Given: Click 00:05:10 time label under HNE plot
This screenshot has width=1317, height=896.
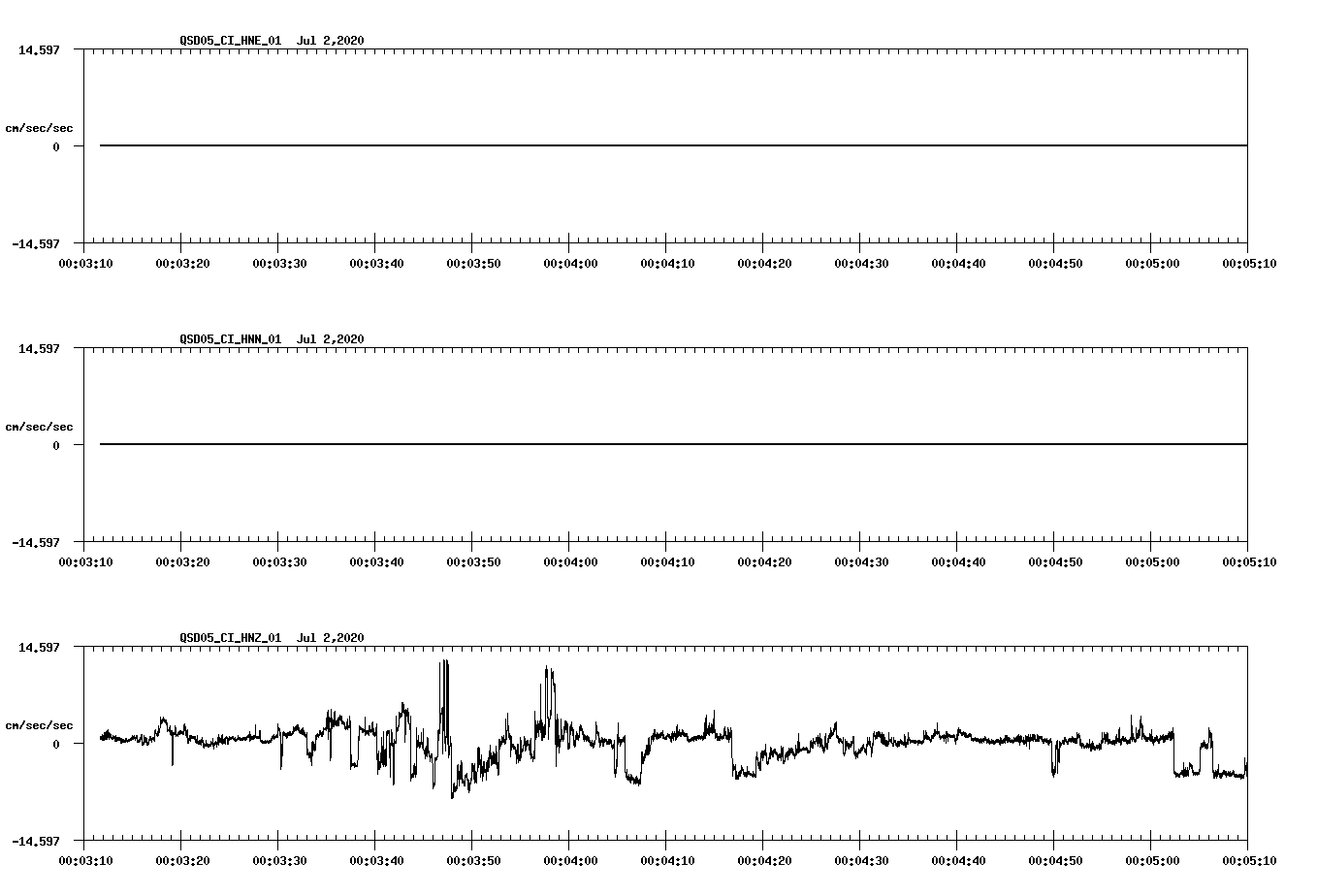Looking at the screenshot, I should [x=1249, y=263].
